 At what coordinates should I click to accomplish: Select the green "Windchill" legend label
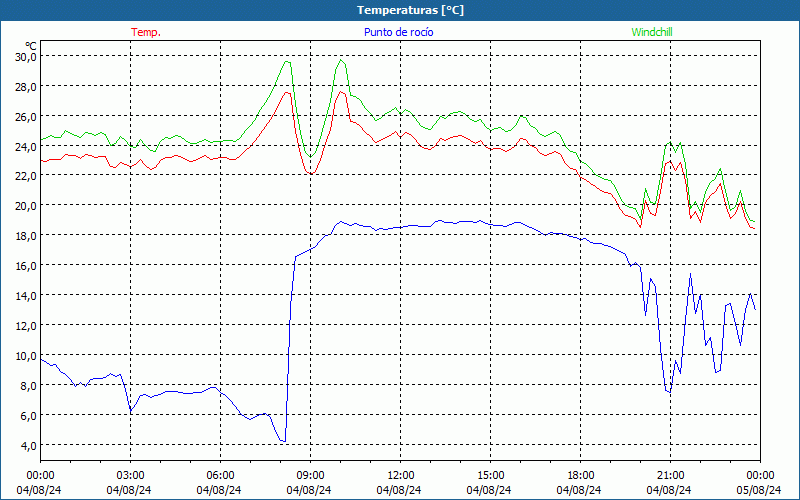coord(652,32)
